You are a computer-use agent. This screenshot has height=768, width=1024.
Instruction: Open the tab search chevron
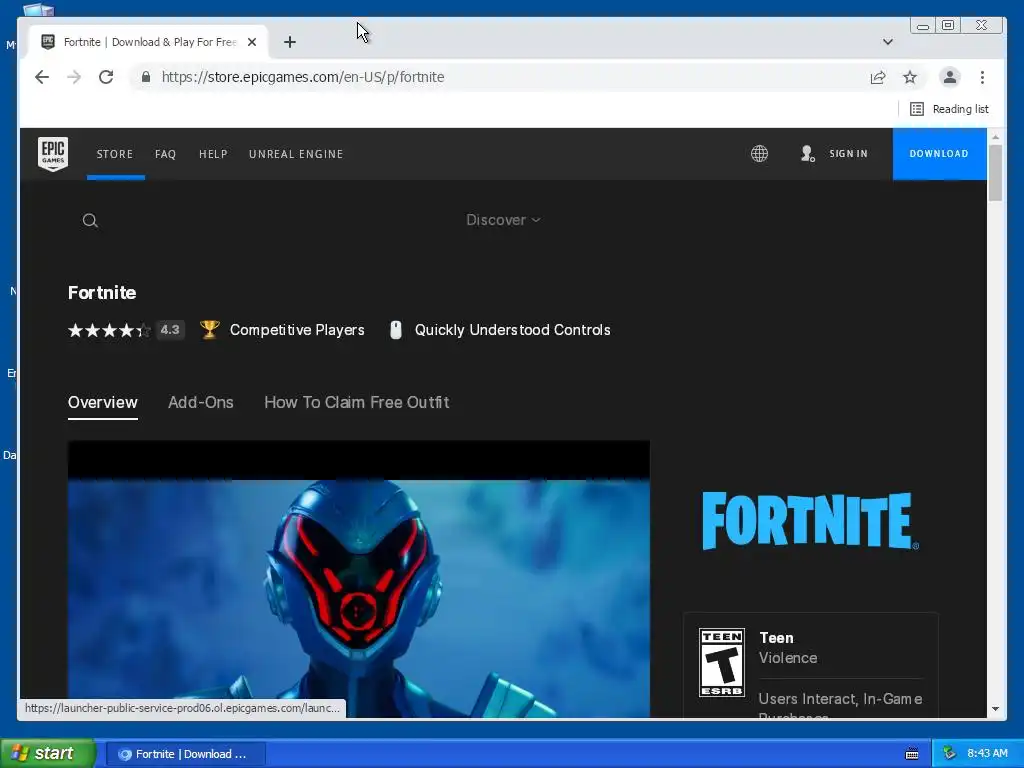pos(888,42)
